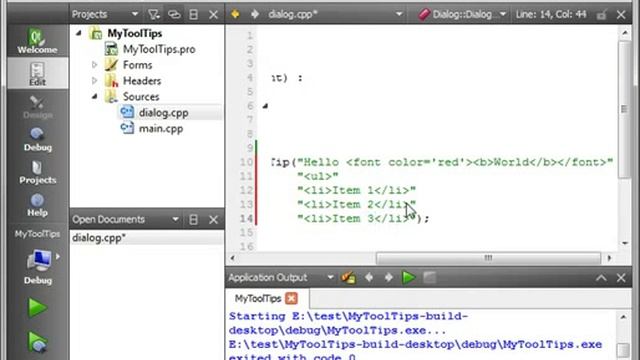Click the editor vertical scroll down arrow
The width and height of the screenshot is (640, 360).
(625, 243)
